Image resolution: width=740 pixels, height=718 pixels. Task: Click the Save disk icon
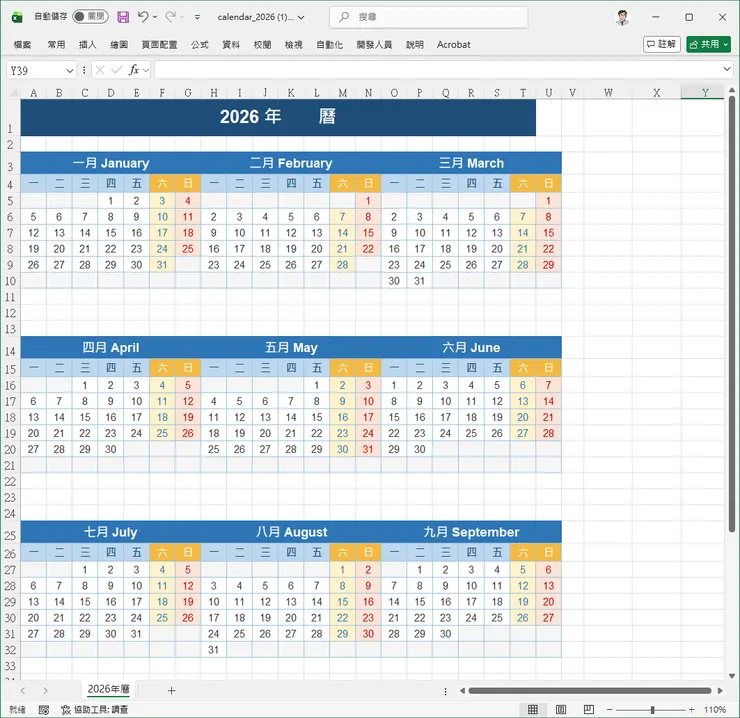point(123,17)
